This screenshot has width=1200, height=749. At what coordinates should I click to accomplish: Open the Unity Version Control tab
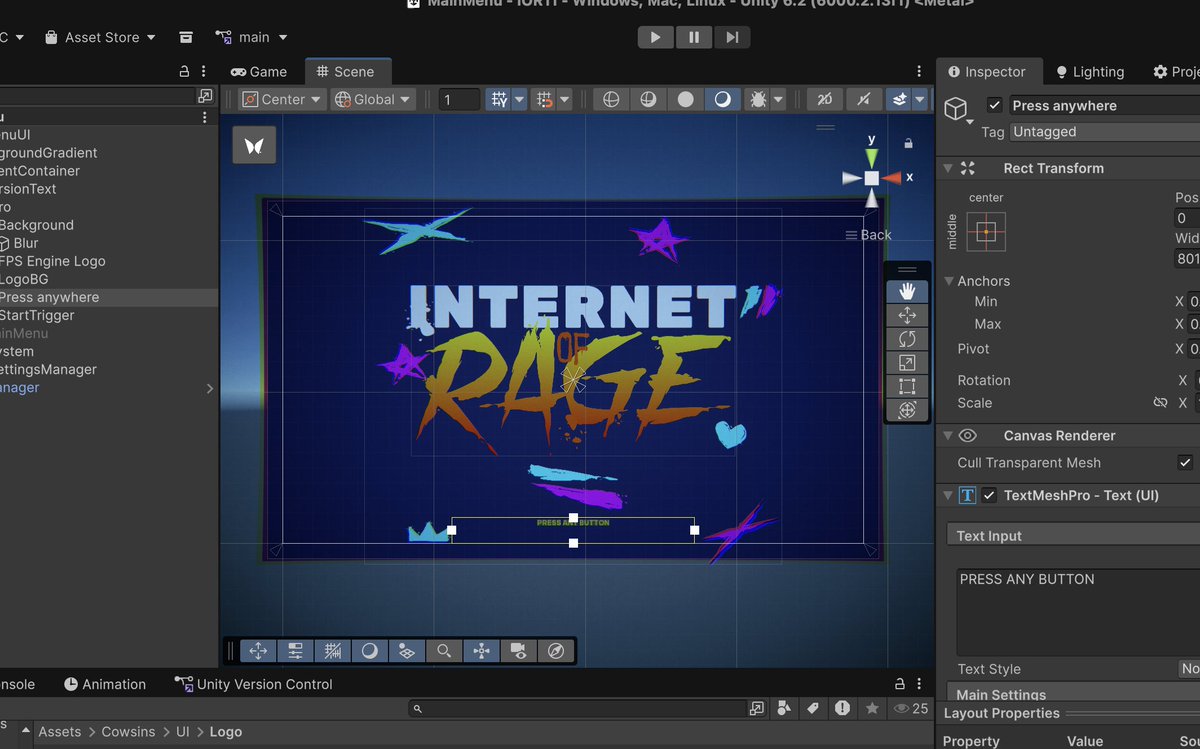coord(254,684)
